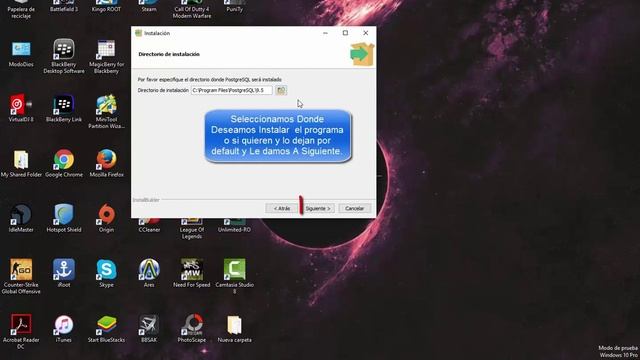Launch the VirtualDJ 8 shortcut
This screenshot has height=360, width=640.
tap(21, 108)
